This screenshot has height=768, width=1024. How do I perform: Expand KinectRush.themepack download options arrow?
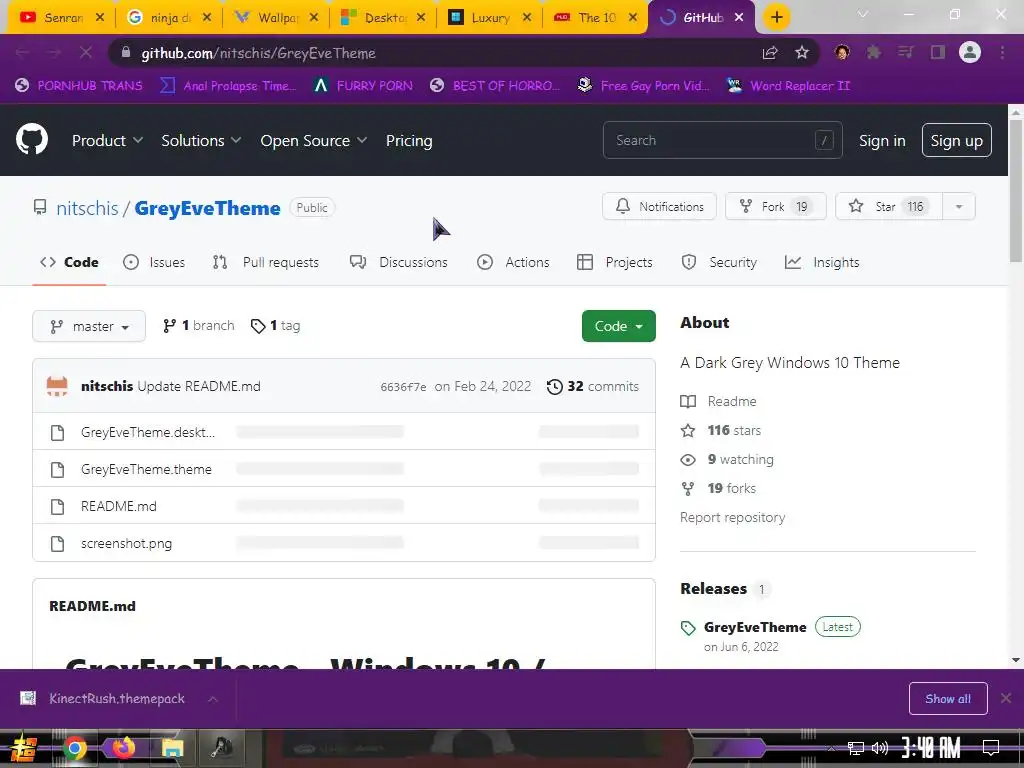[x=212, y=699]
